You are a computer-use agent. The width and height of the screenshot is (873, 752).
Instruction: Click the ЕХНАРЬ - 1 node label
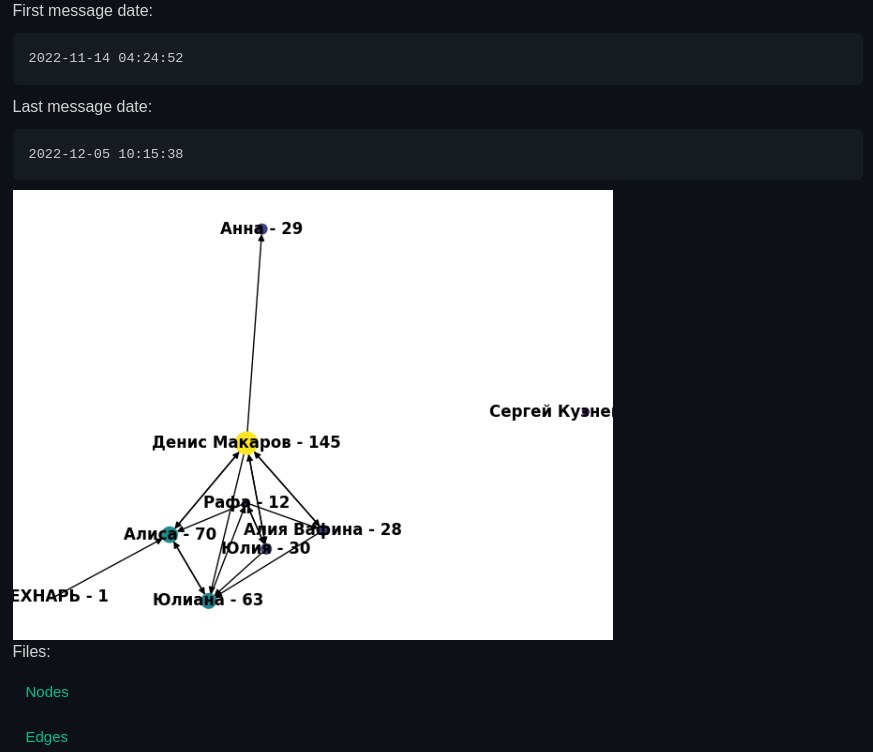pyautogui.click(x=60, y=596)
